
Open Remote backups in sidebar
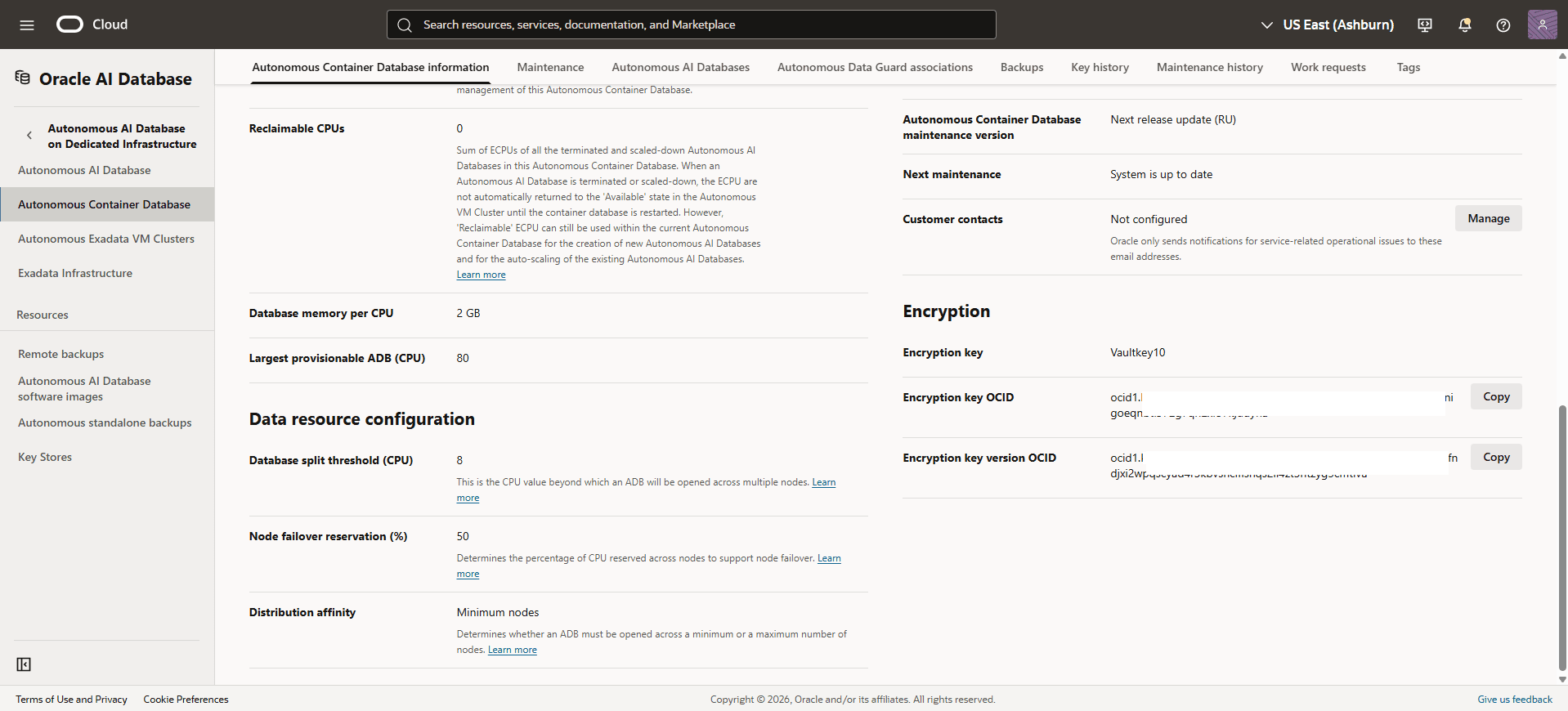[61, 354]
